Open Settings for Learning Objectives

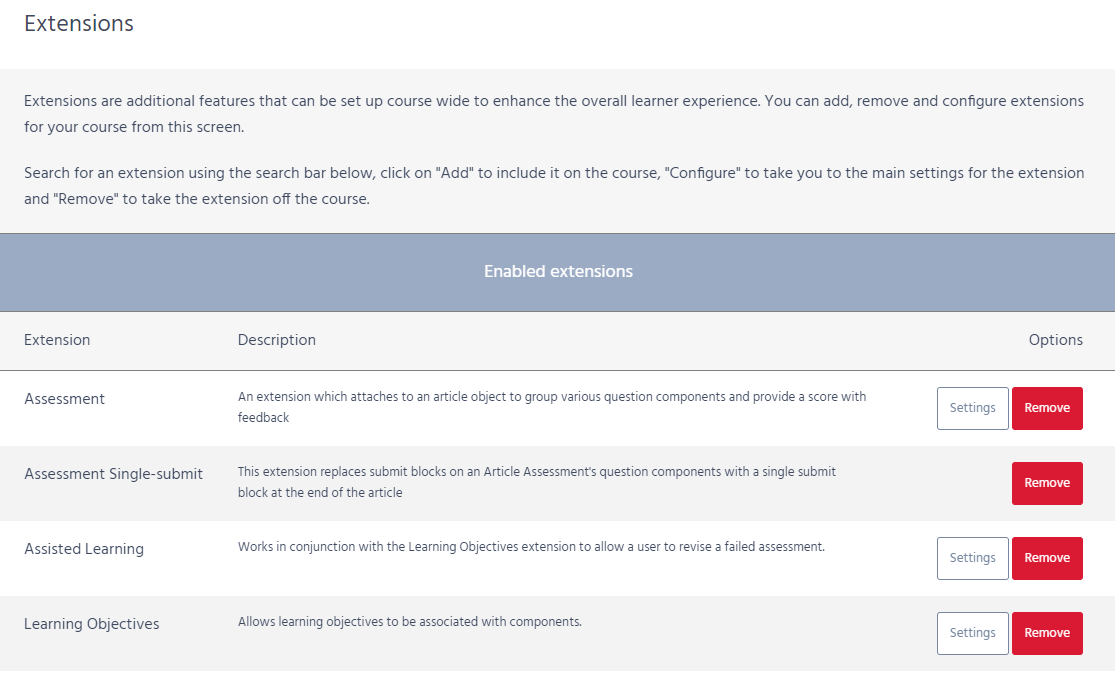972,633
